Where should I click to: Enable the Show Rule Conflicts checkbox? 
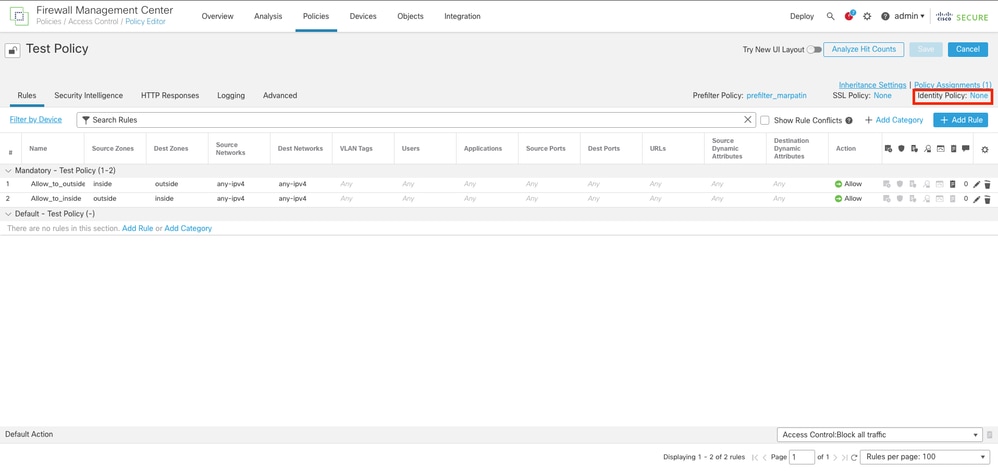pos(764,120)
